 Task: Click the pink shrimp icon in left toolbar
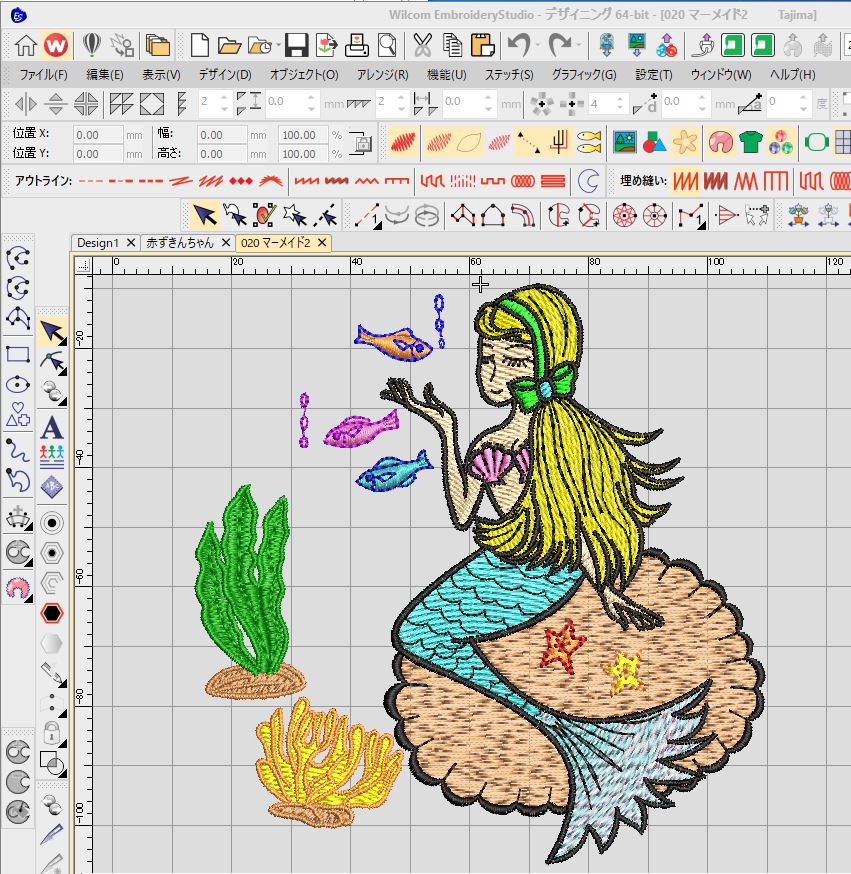click(x=18, y=587)
